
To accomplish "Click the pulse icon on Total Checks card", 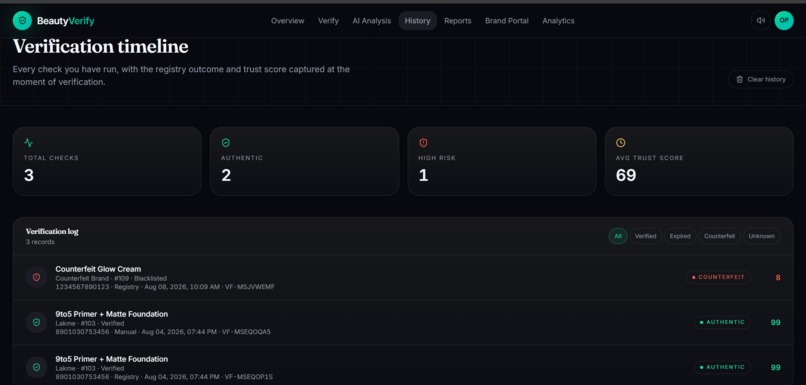I will point(28,143).
